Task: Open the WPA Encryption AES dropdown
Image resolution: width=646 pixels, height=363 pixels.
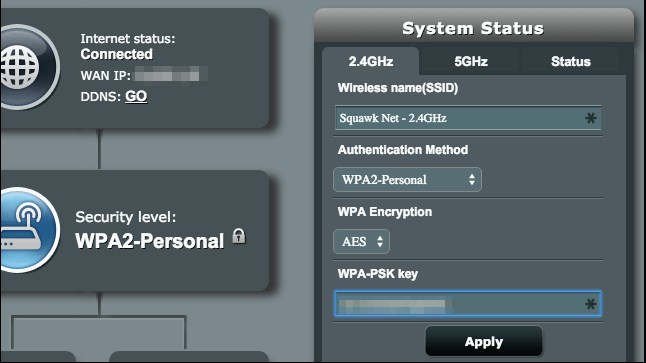Action: coord(361,241)
